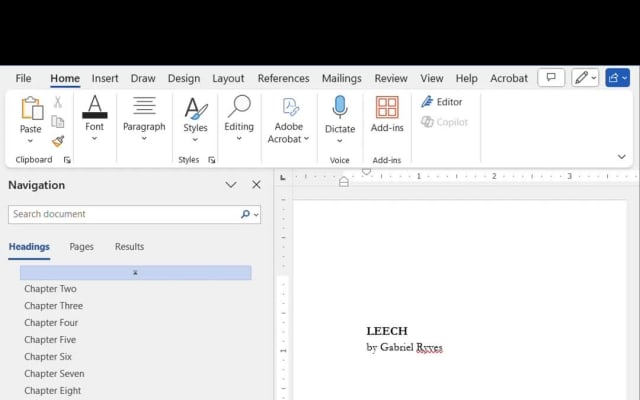The width and height of the screenshot is (640, 400).
Task: Open the Review tab
Action: click(391, 78)
